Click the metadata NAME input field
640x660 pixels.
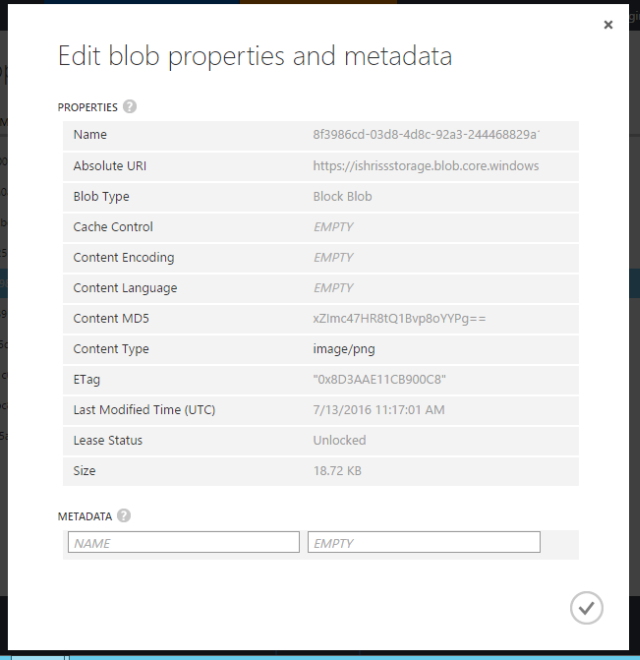pos(184,543)
